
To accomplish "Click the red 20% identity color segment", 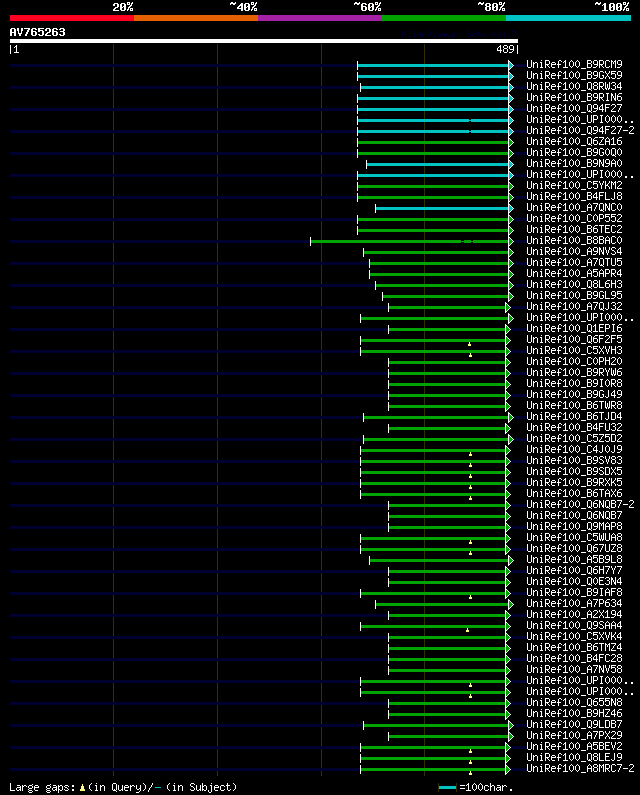I will pos(72,18).
